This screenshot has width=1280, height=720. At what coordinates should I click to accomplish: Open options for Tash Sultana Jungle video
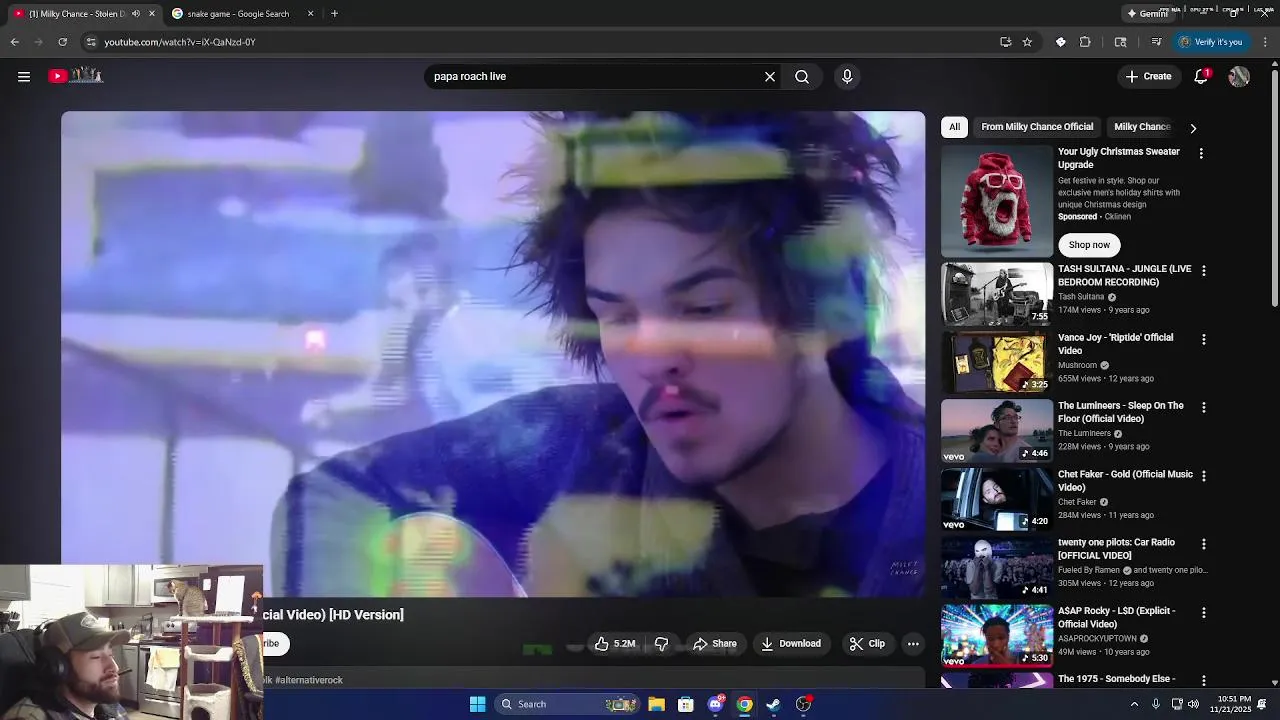(1203, 271)
